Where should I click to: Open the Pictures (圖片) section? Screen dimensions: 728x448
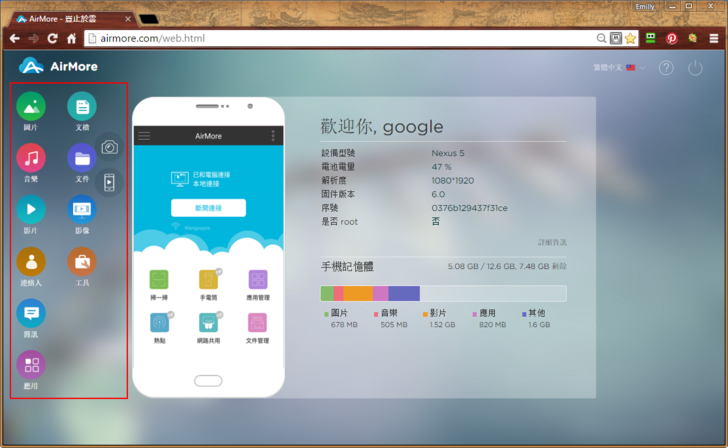coord(31,106)
